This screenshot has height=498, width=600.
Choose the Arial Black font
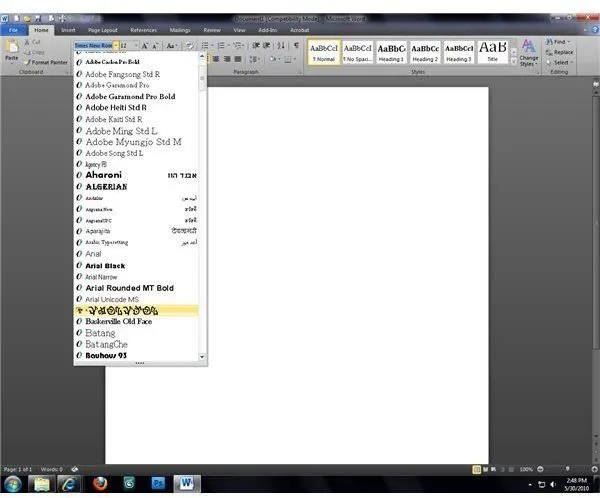pos(136,265)
